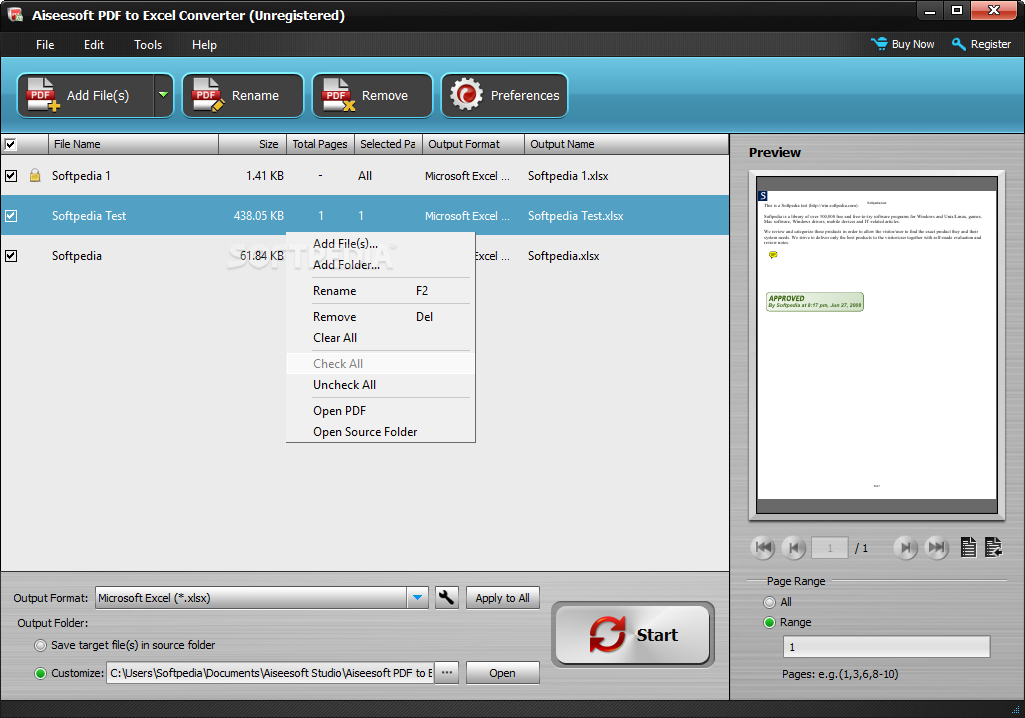
Task: Uncheck the last Softpedia file checkbox
Action: point(10,256)
